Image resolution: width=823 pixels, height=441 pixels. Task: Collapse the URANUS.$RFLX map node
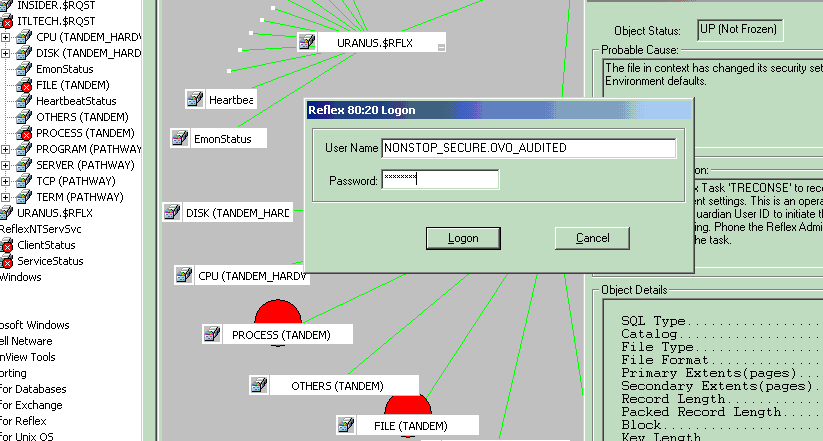click(x=441, y=47)
